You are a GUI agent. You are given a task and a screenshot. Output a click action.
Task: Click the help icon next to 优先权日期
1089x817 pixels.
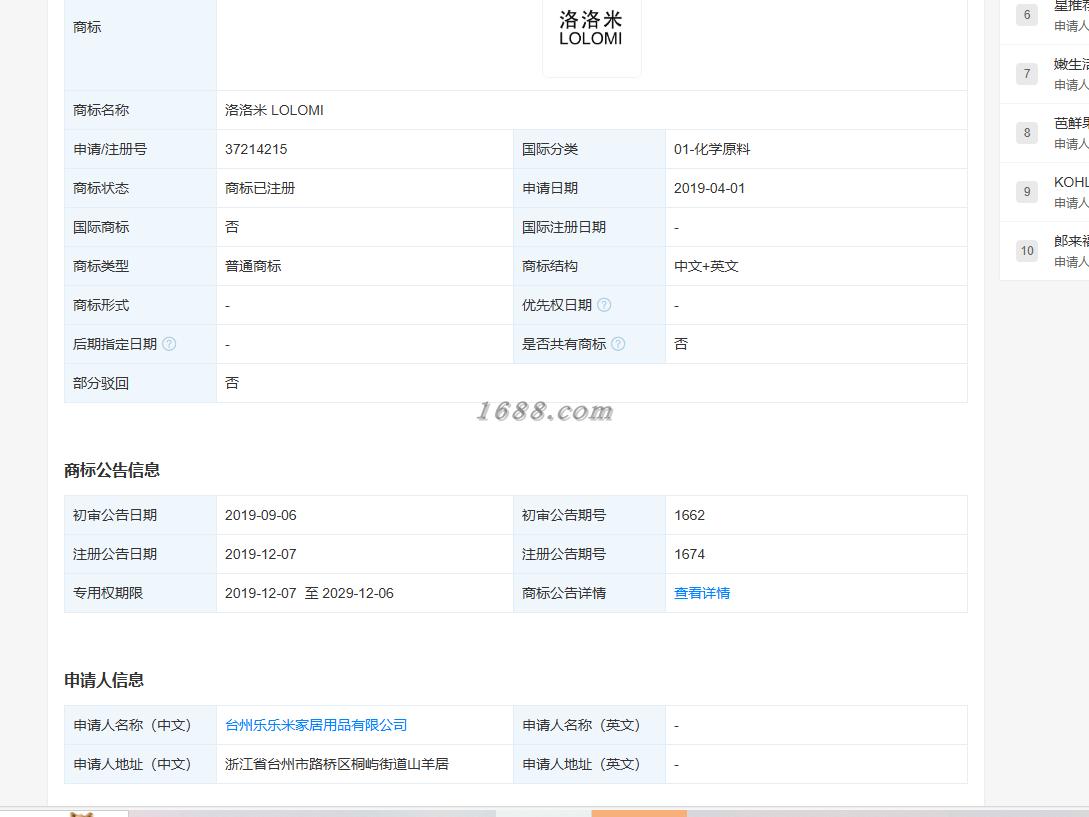click(x=604, y=305)
